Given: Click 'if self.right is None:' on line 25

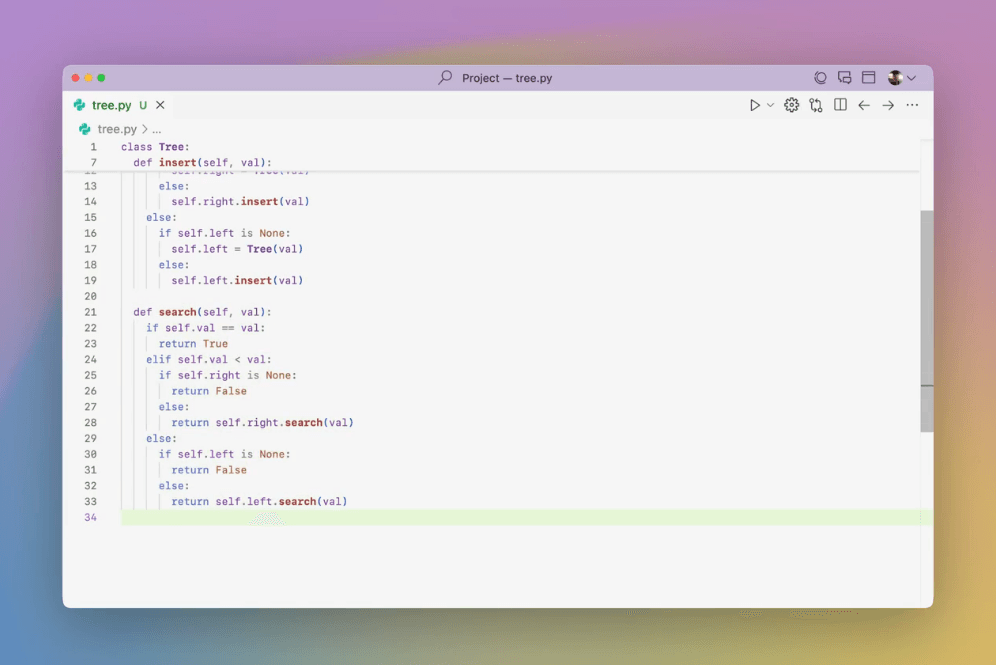Looking at the screenshot, I should [x=227, y=375].
